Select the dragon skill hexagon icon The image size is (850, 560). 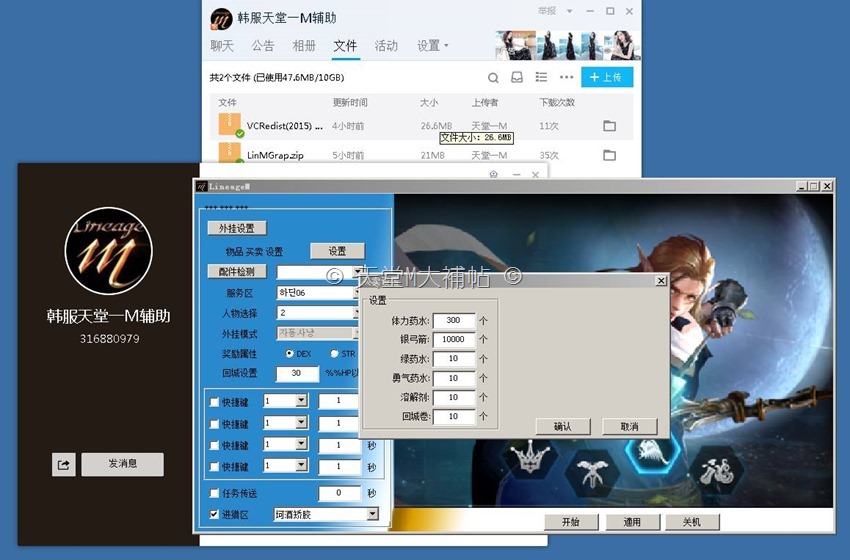click(716, 471)
